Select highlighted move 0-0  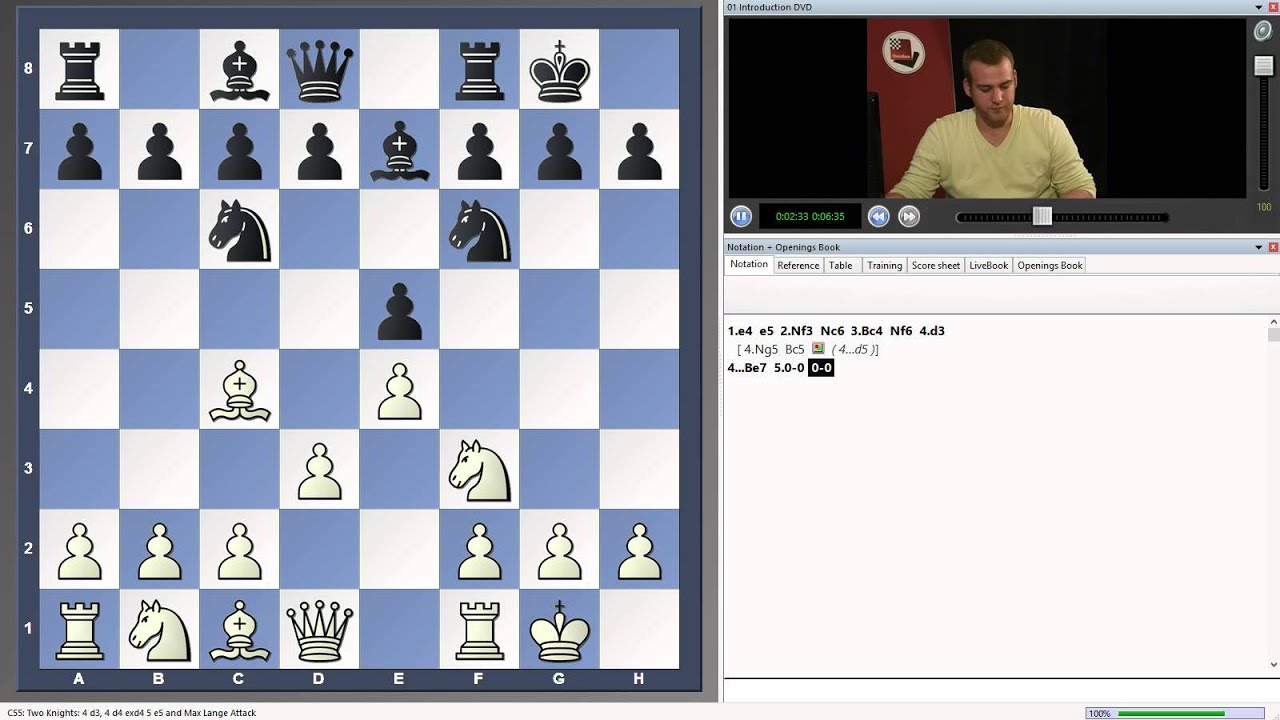[x=821, y=368]
